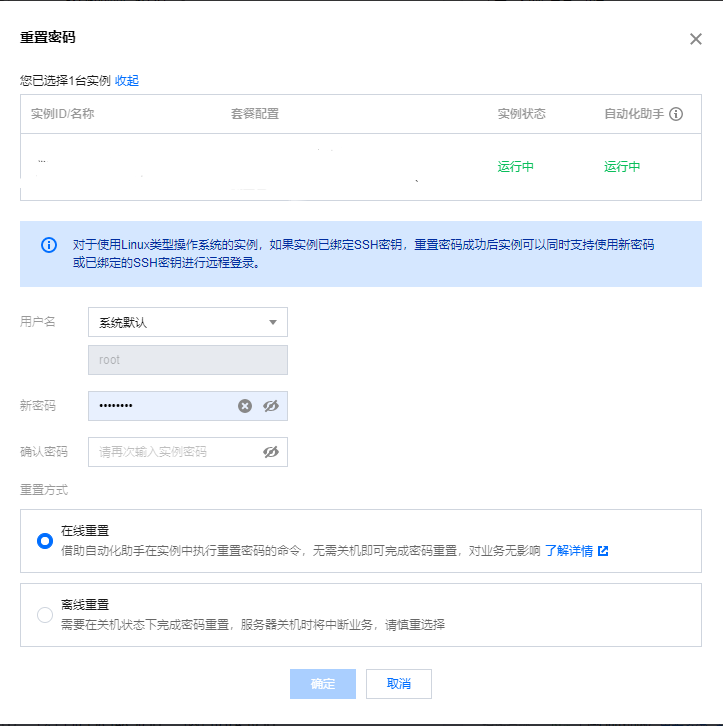This screenshot has width=723, height=726.
Task: Click the 套餐配置 column header
Action: pyautogui.click(x=255, y=114)
